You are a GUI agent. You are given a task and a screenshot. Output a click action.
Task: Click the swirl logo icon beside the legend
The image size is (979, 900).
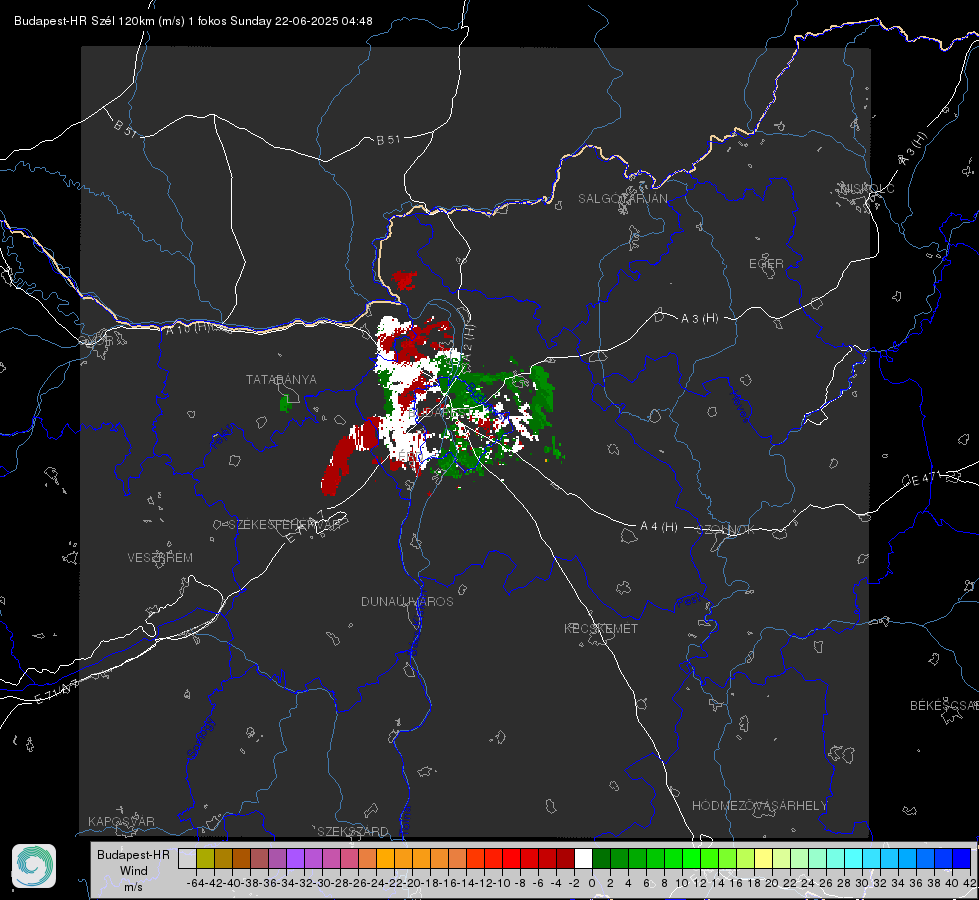pos(34,866)
